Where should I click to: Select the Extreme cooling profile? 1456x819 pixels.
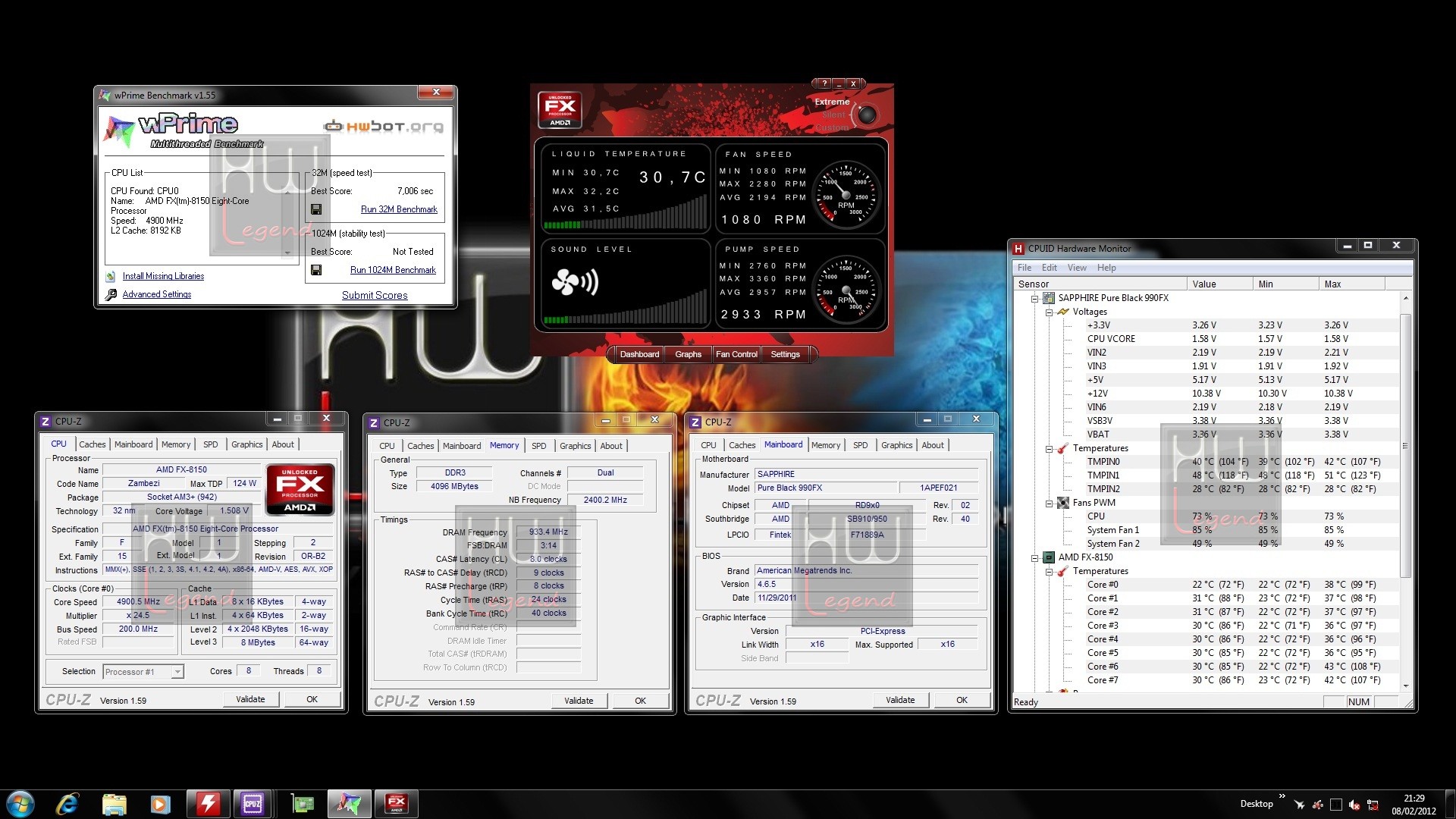pyautogui.click(x=832, y=102)
